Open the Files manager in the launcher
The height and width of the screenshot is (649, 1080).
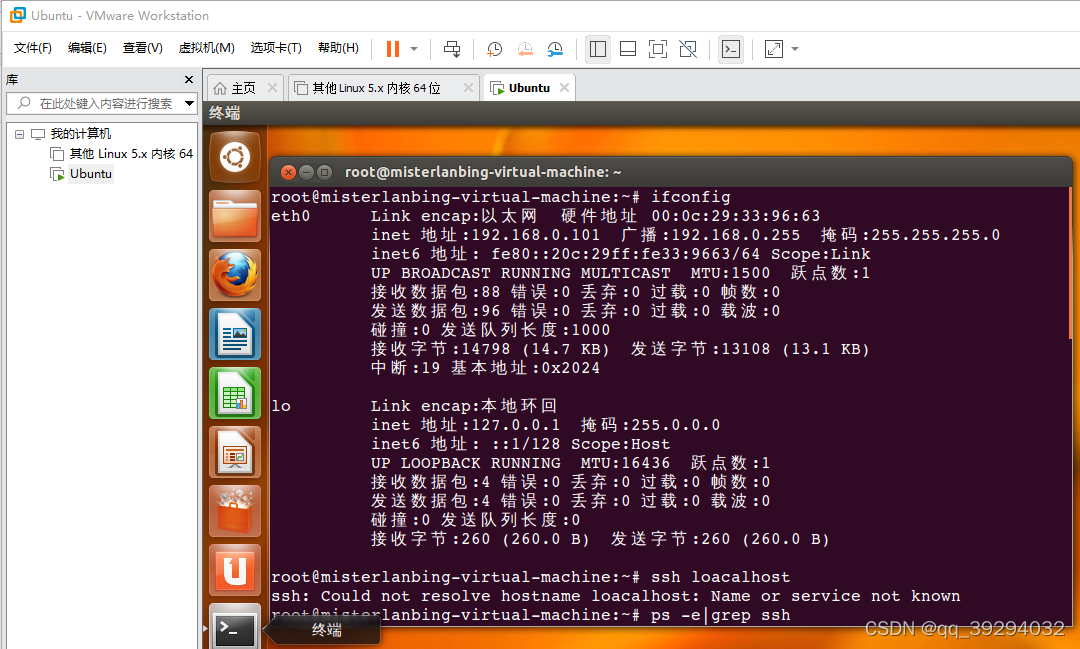coord(235,216)
